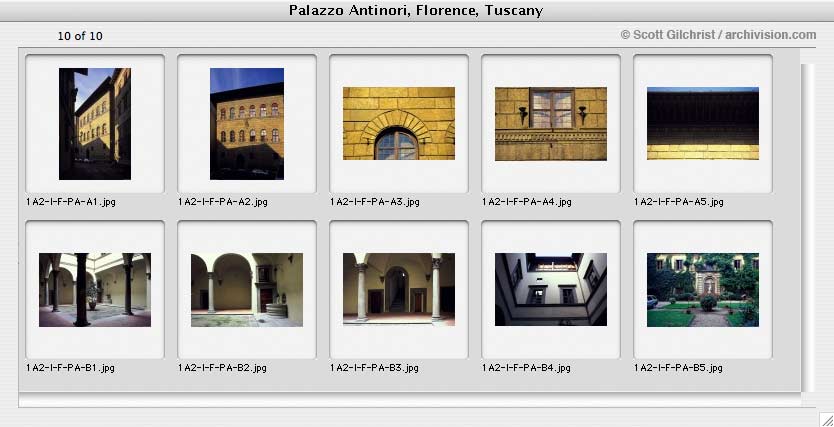The height and width of the screenshot is (427, 834).
Task: Click filename label 1A2-I-F-PA-A5.jpg
Action: [679, 202]
